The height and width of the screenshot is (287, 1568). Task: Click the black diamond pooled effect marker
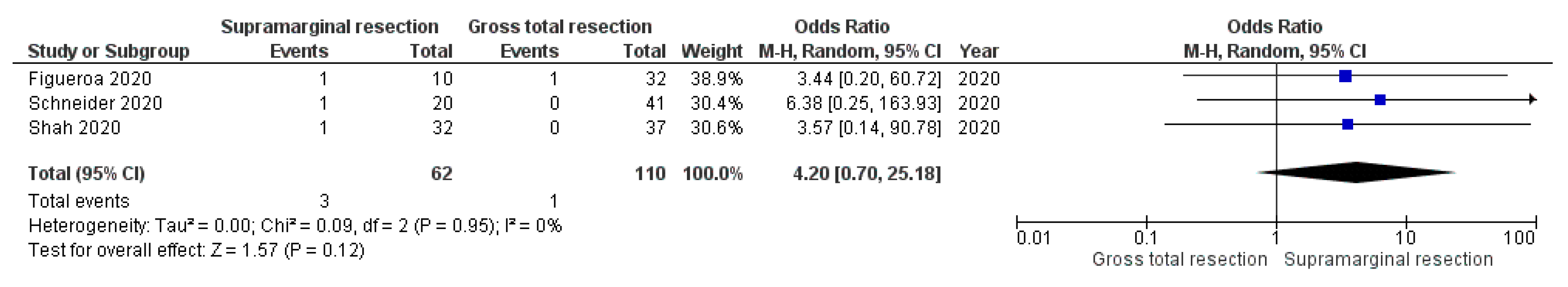[1356, 172]
